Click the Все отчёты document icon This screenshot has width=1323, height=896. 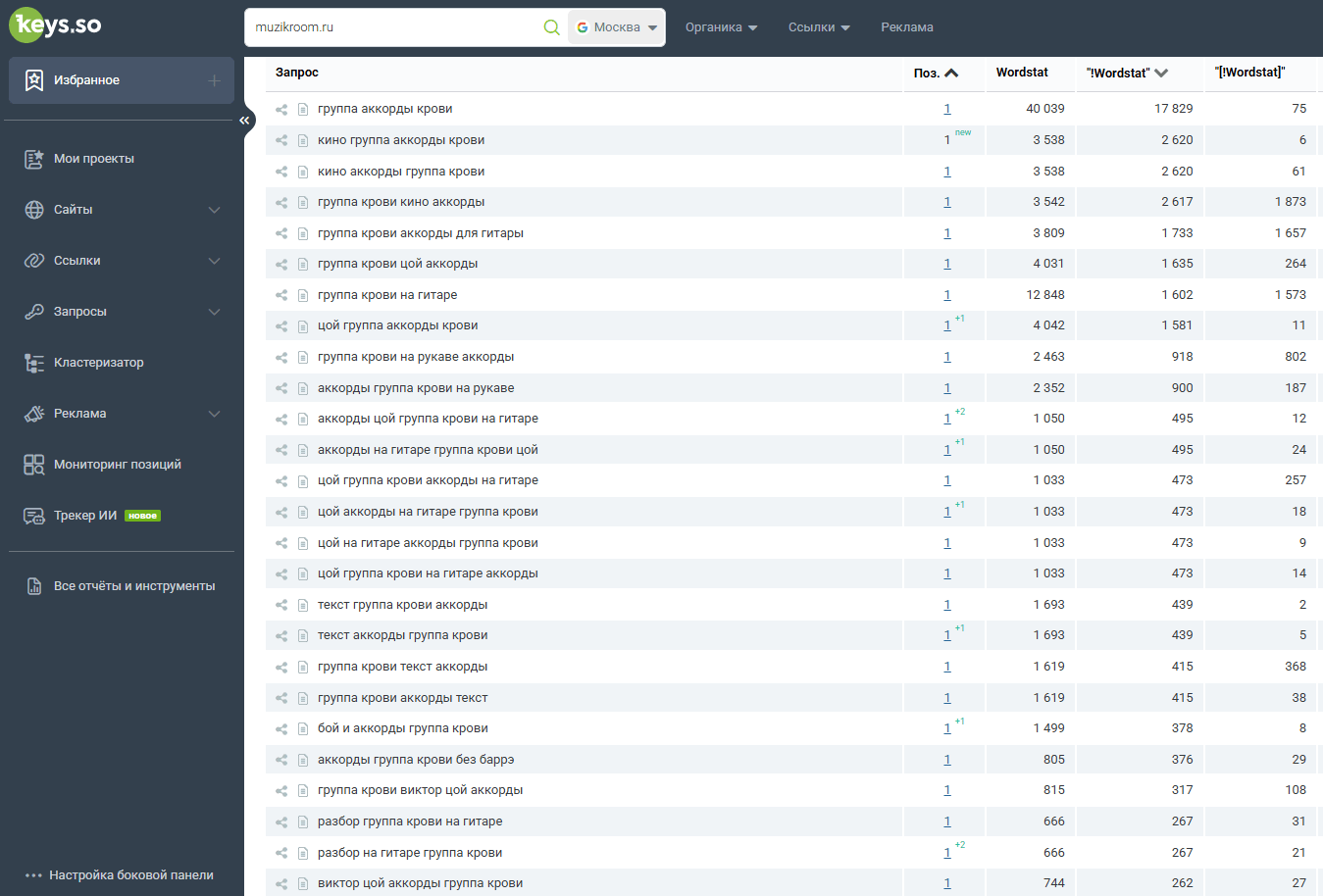click(x=34, y=586)
